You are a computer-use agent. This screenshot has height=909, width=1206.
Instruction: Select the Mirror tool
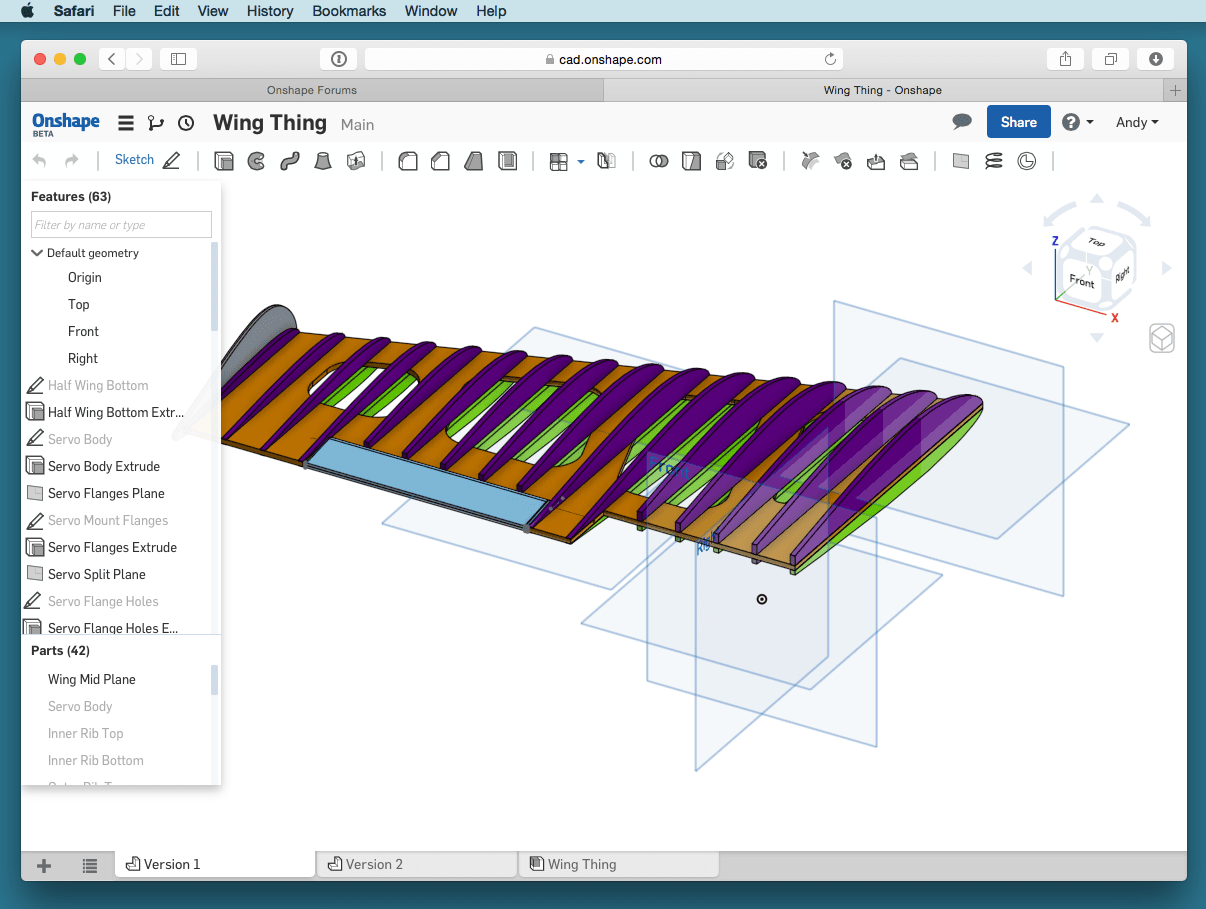(x=606, y=160)
